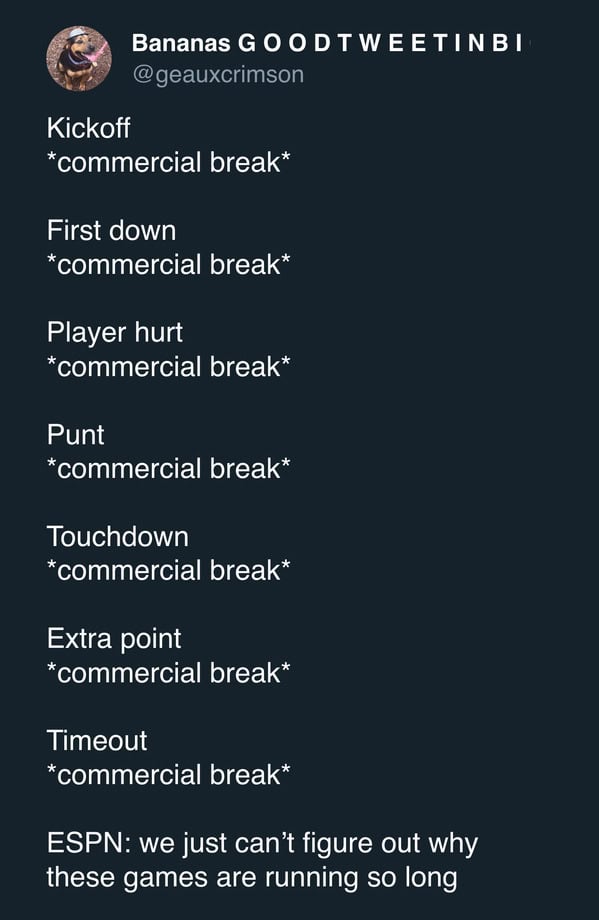Click commercial break under Player hurt
This screenshot has width=599, height=920.
[168, 367]
